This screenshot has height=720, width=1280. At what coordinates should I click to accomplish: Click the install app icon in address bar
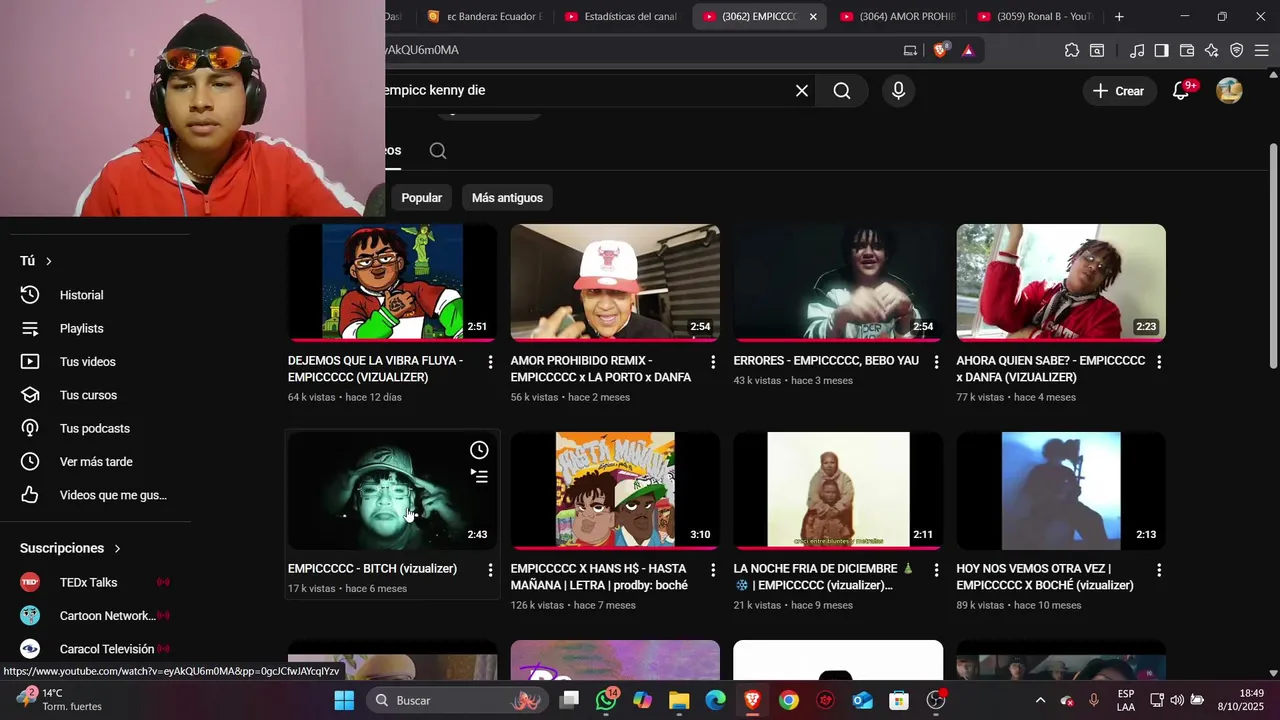pyautogui.click(x=910, y=50)
